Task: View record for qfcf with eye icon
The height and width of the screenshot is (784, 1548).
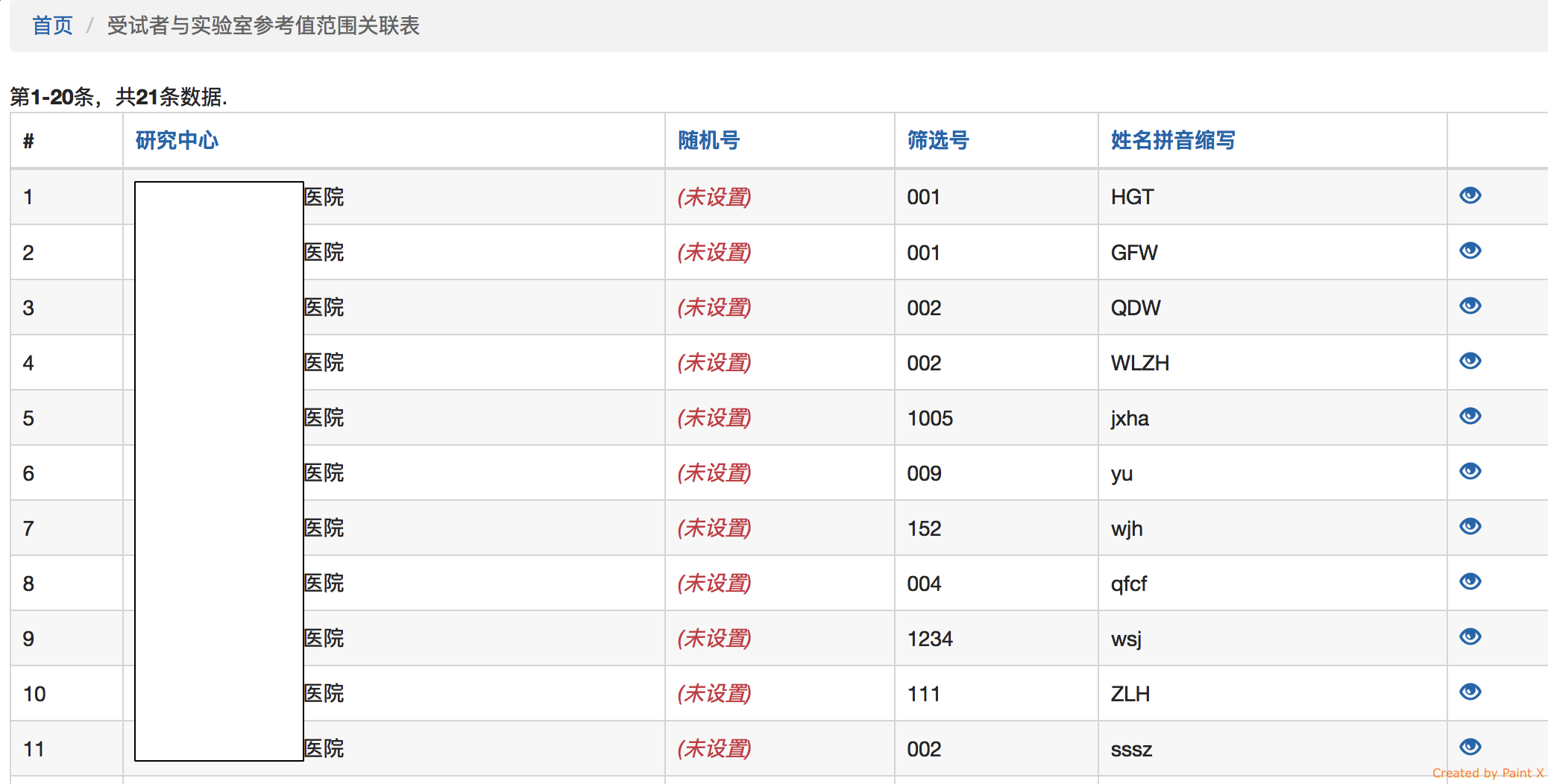Action: 1470,581
